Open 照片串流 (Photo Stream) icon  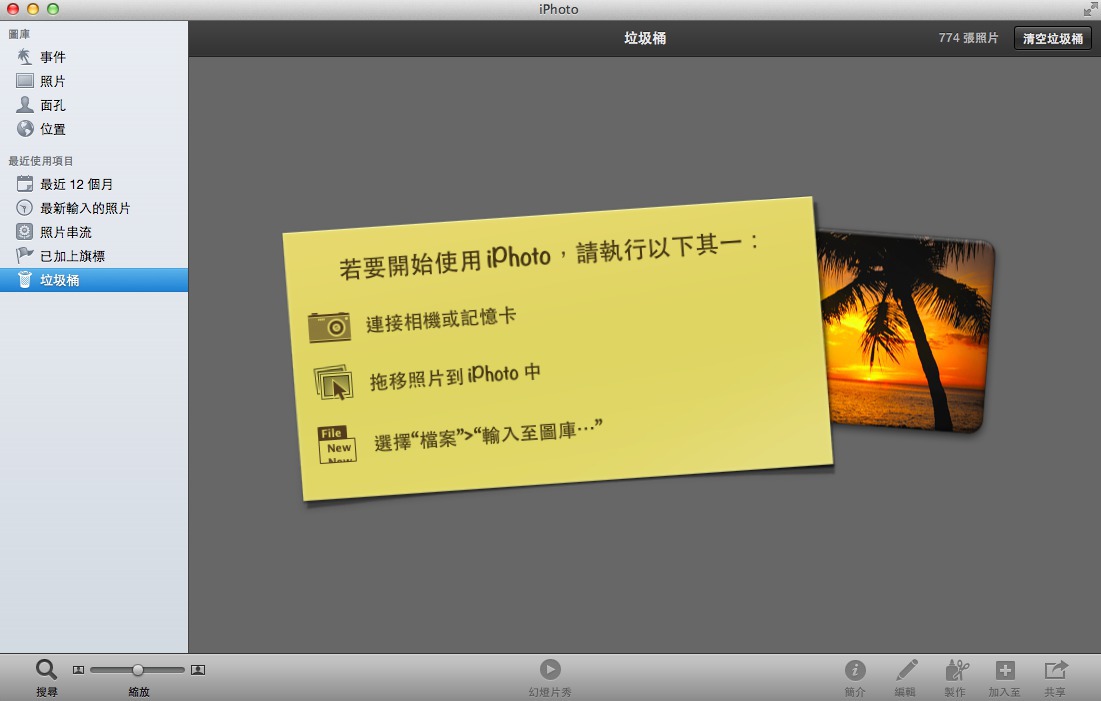[25, 232]
